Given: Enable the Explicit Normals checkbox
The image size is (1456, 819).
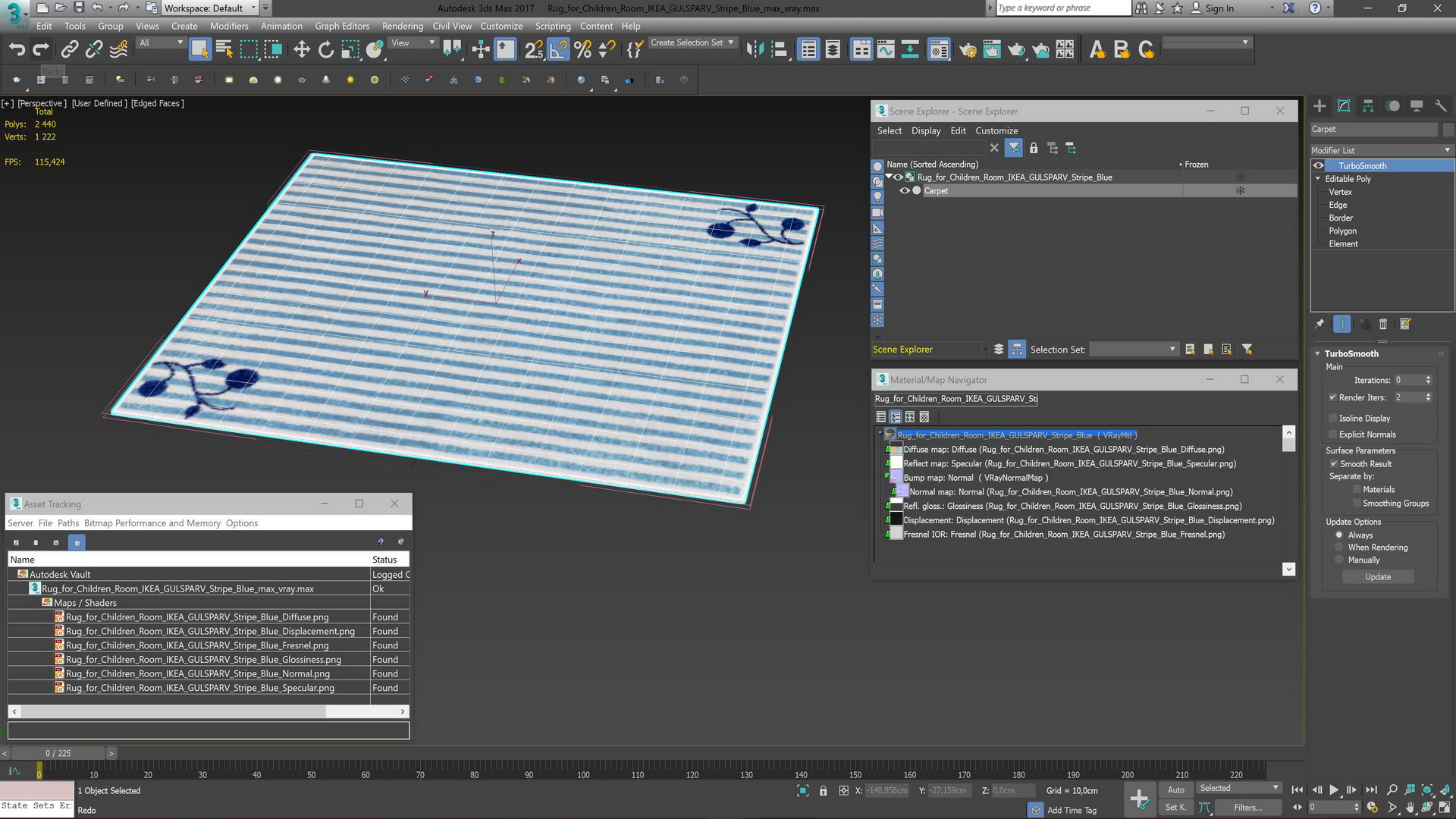Looking at the screenshot, I should (1332, 435).
